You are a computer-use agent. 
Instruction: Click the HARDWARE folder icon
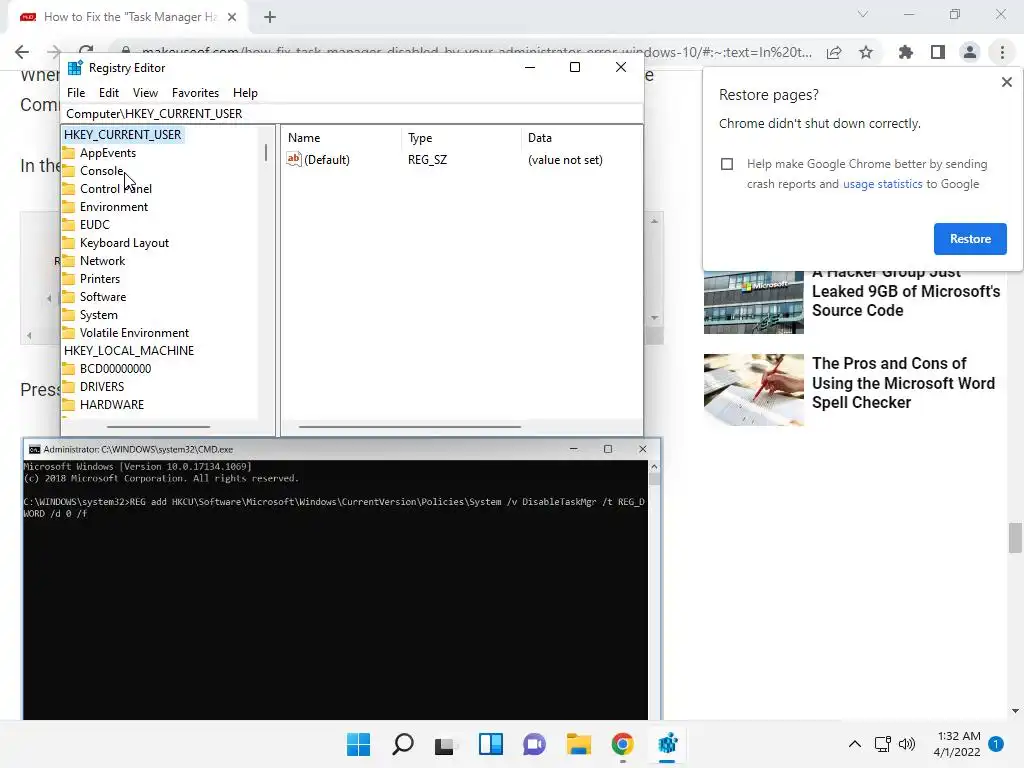click(x=69, y=404)
